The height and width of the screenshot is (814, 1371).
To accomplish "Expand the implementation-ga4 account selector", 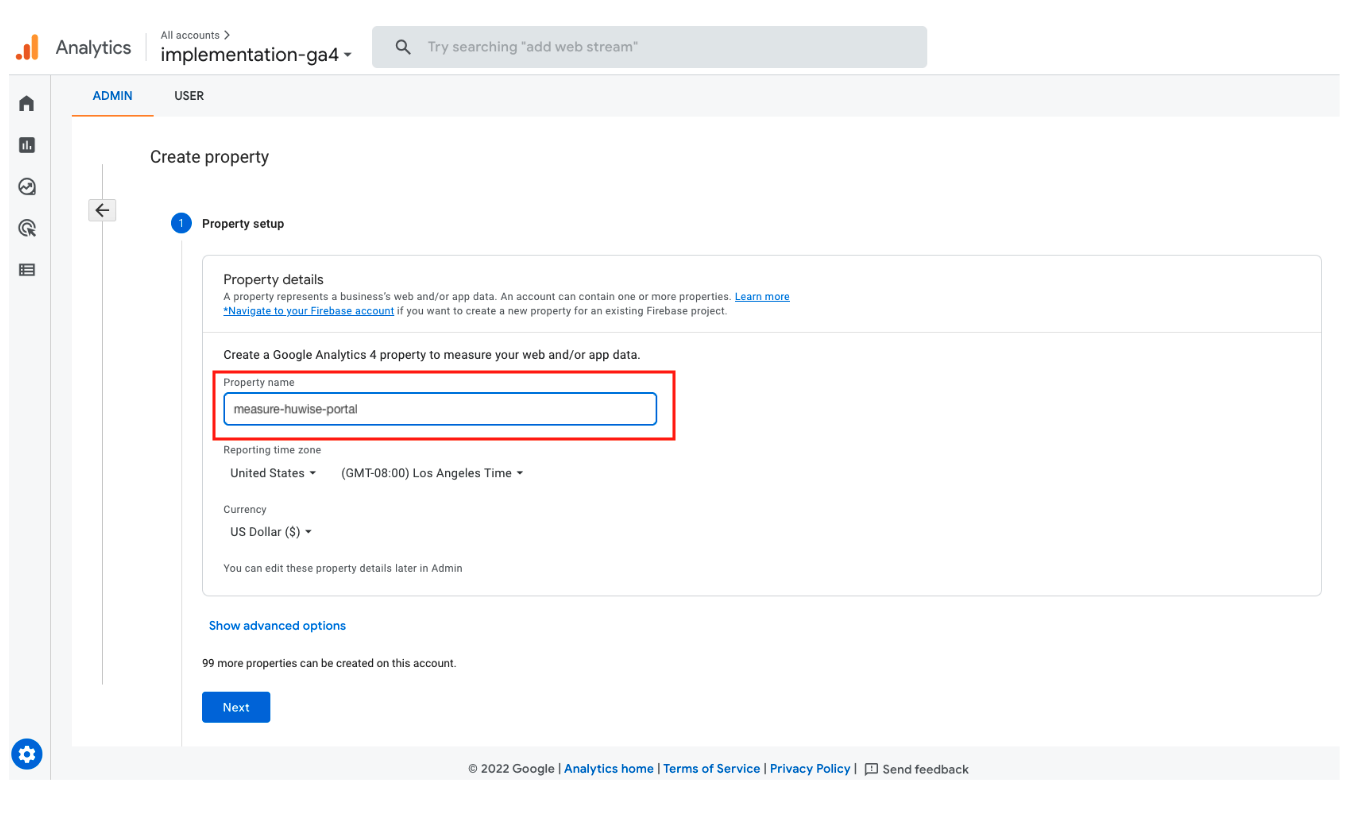I will pos(256,55).
